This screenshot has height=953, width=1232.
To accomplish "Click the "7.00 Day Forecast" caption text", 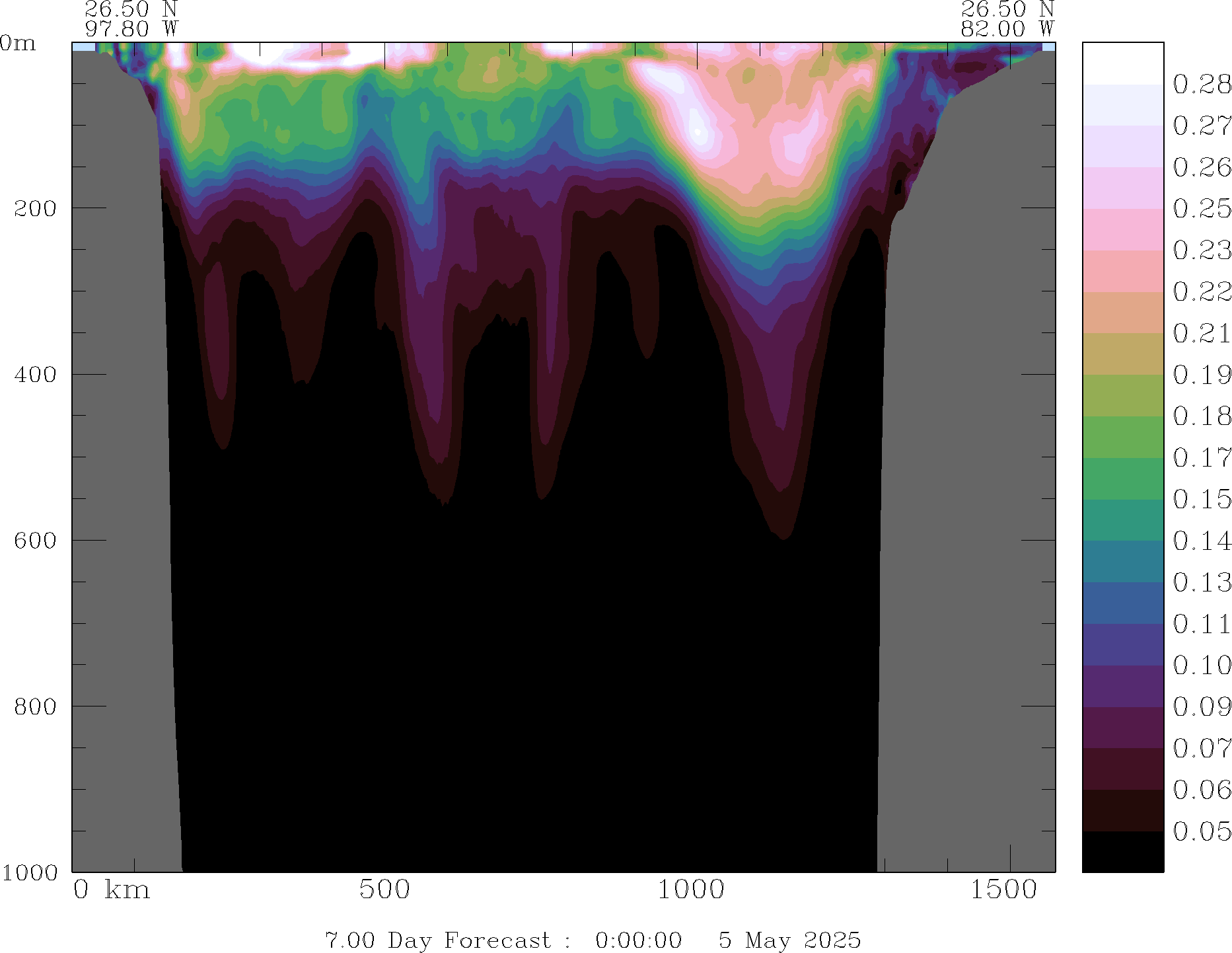I will click(x=437, y=940).
